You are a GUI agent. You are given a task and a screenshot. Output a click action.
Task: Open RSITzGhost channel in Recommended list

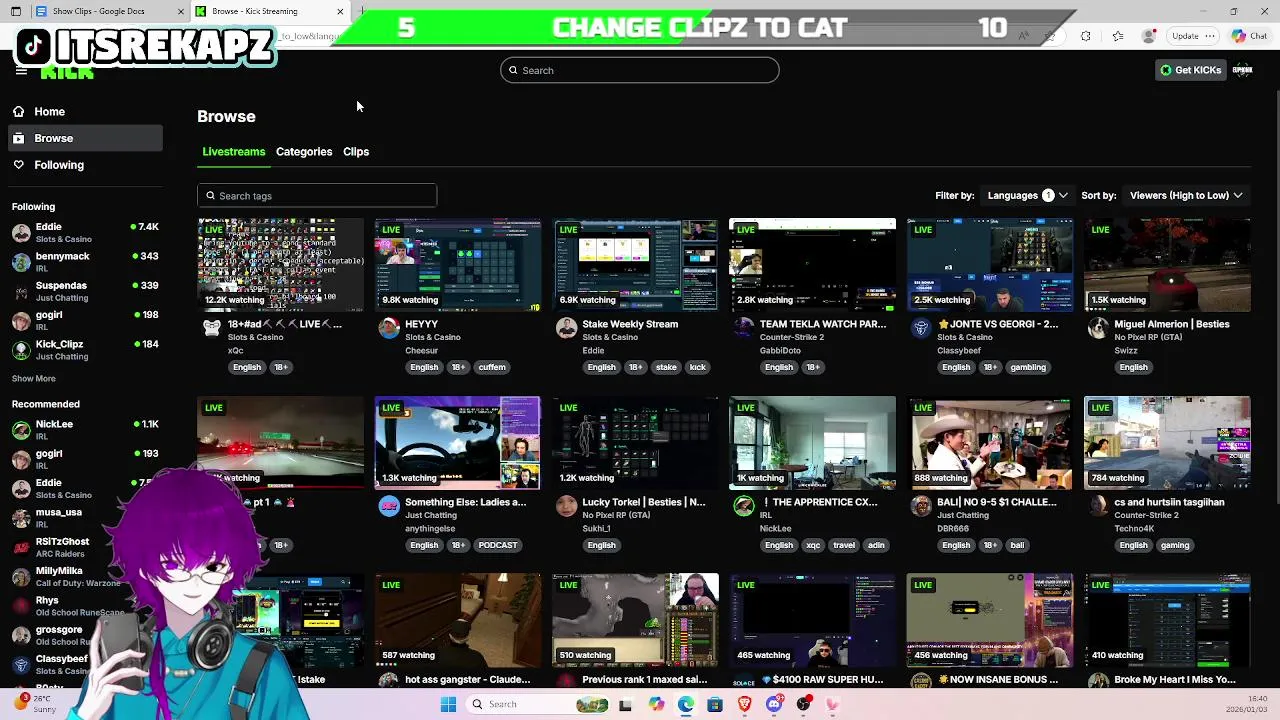(85, 547)
